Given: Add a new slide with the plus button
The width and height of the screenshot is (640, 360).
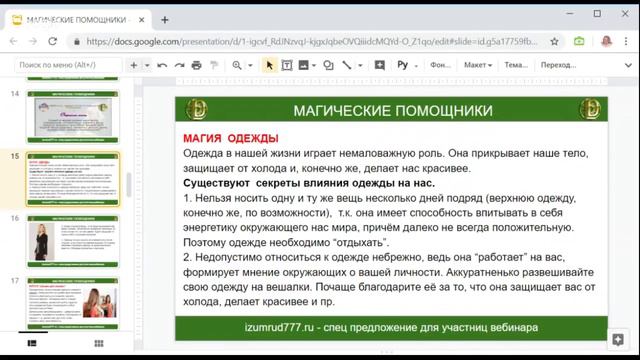Looking at the screenshot, I should (133, 65).
